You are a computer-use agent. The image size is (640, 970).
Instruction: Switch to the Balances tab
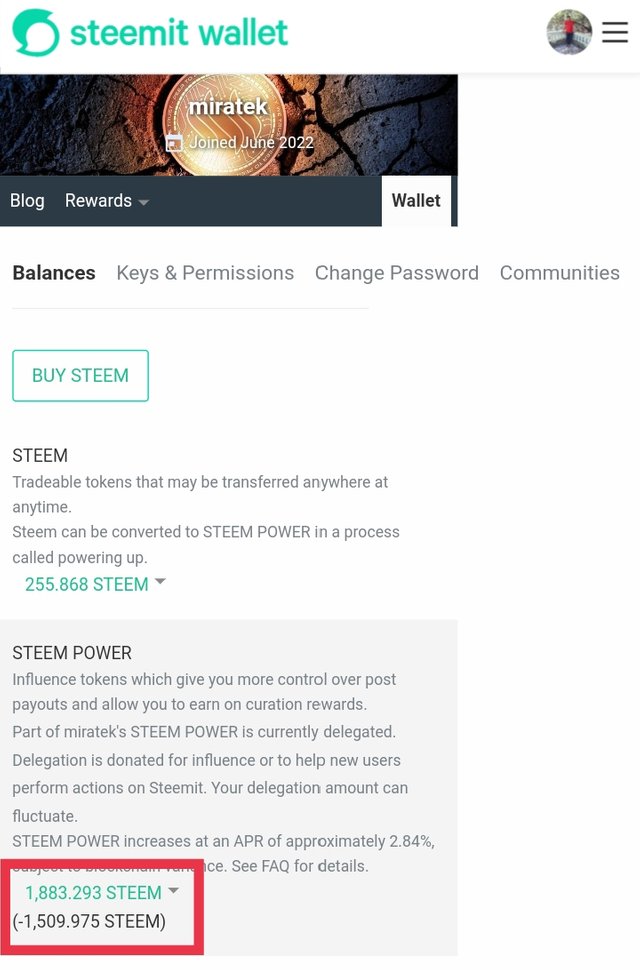[54, 273]
